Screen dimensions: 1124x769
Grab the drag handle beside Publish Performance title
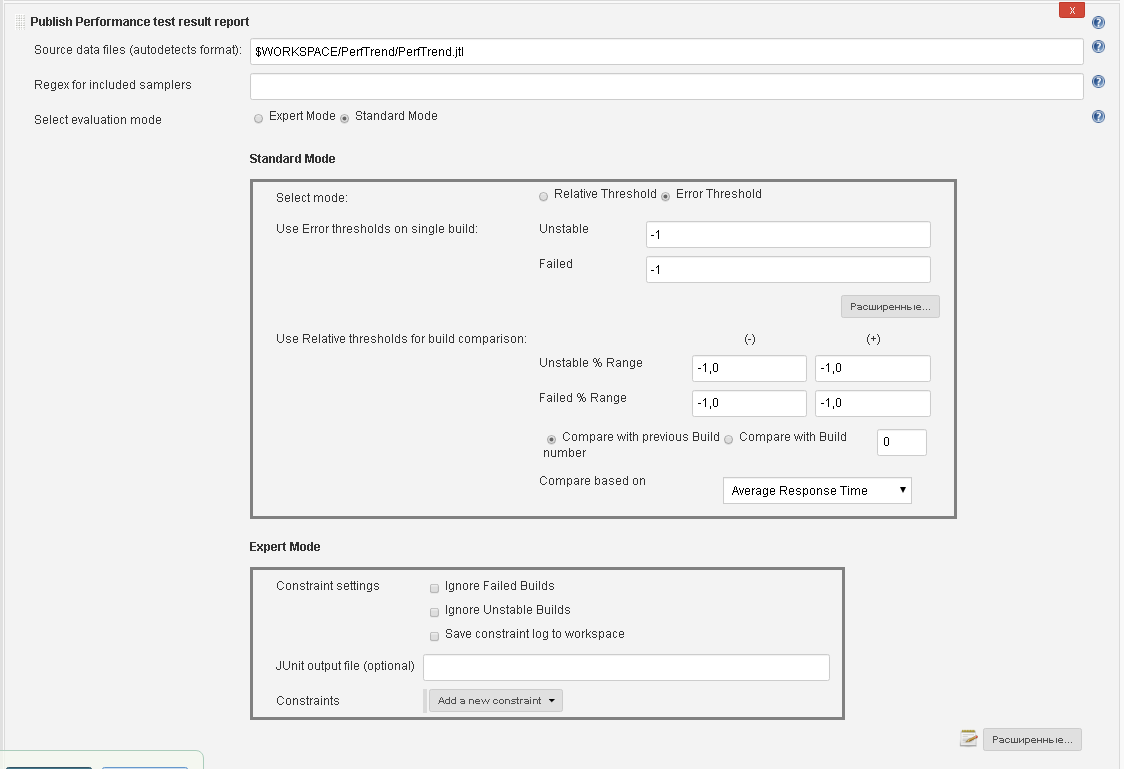(x=20, y=22)
